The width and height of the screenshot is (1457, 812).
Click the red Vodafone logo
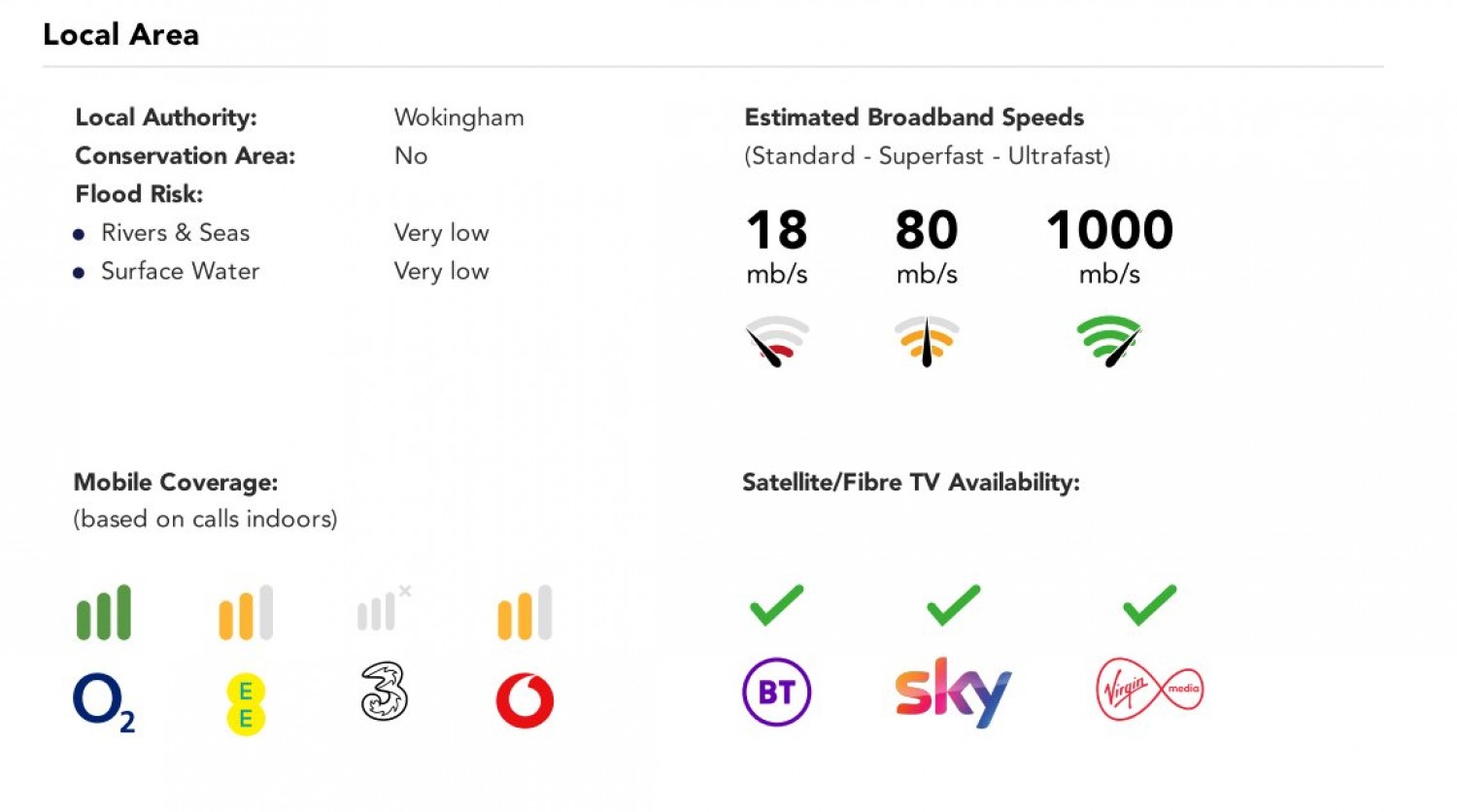click(525, 700)
